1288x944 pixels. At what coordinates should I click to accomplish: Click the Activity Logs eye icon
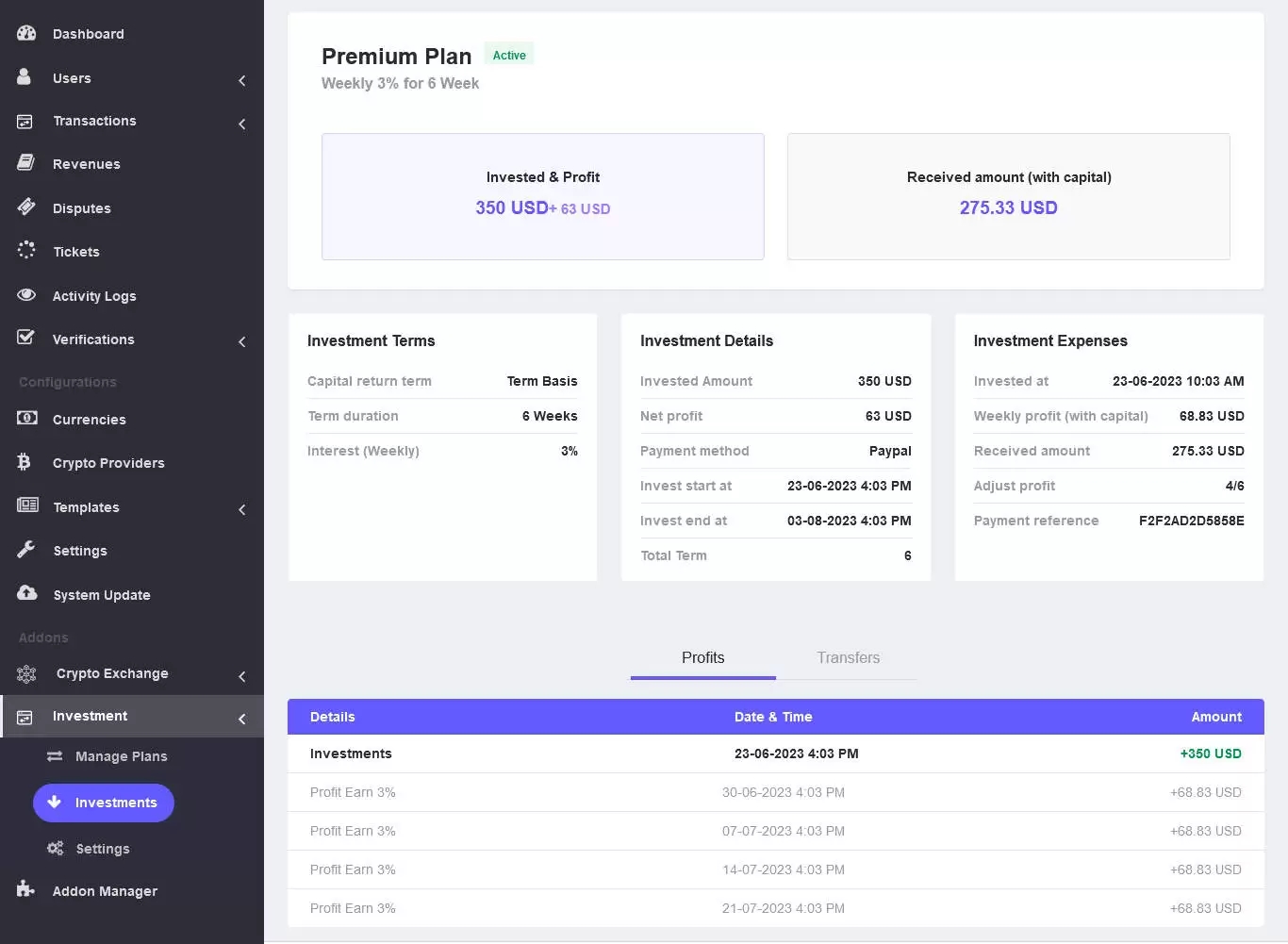(26, 295)
